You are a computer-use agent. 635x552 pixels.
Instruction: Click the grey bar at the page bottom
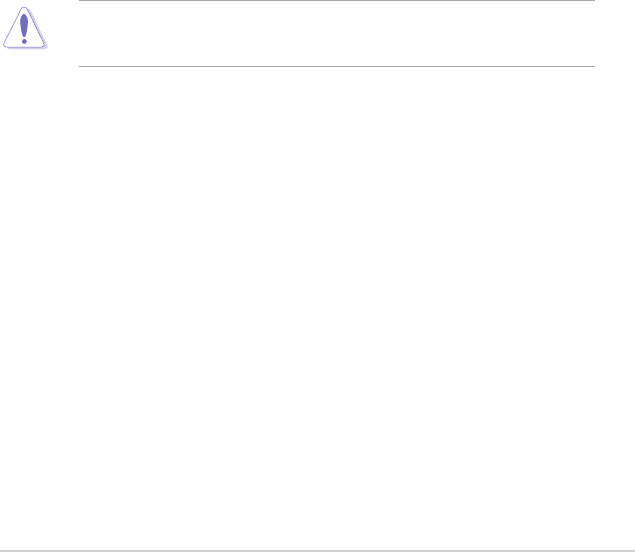click(318, 551)
